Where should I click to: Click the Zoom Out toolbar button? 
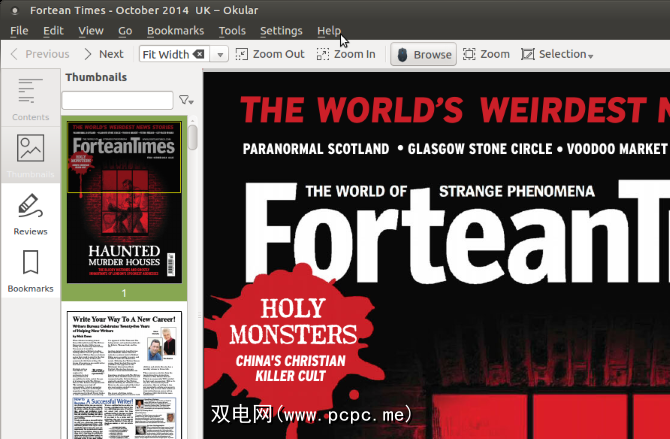pos(270,54)
